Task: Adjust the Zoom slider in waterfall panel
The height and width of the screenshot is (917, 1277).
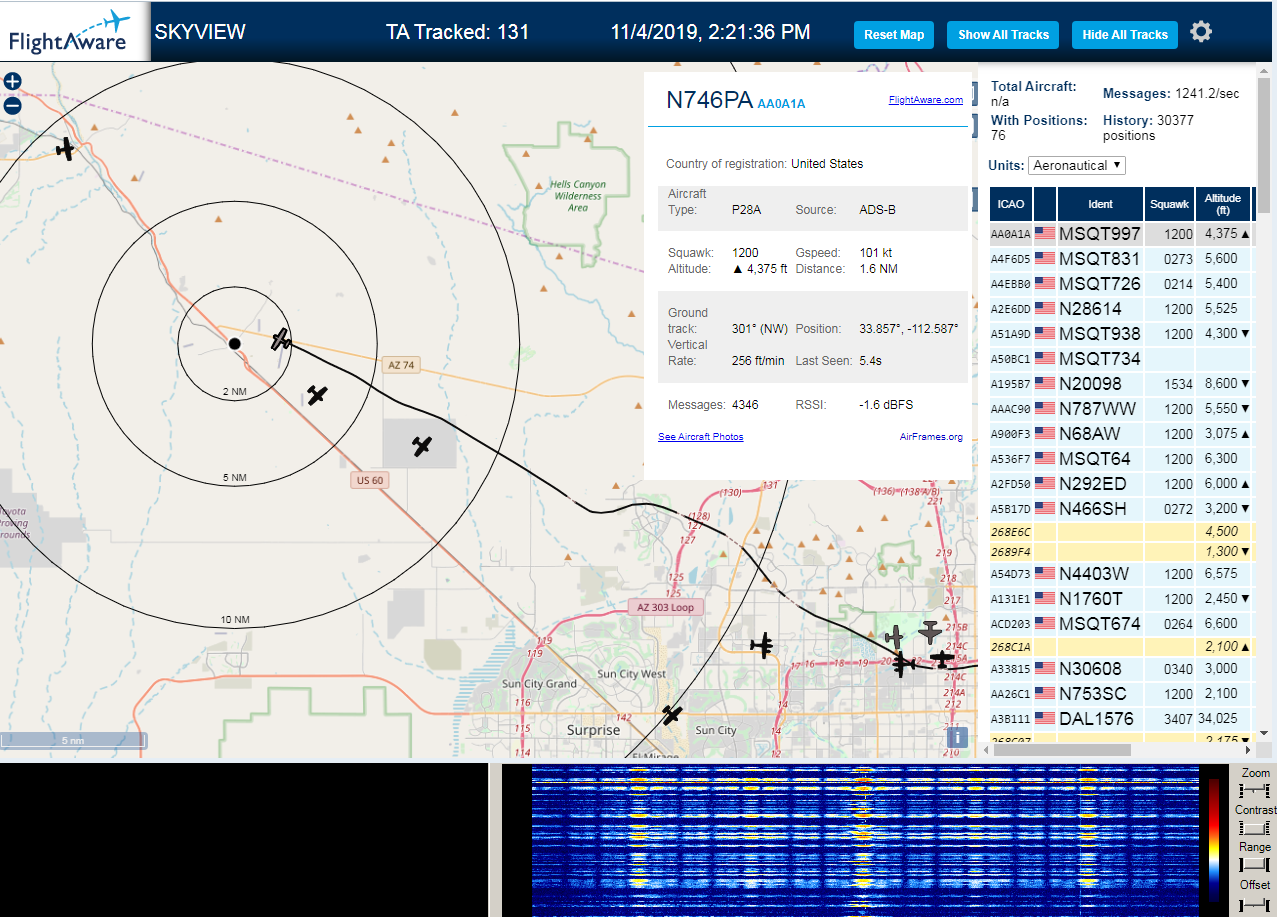Action: 1254,790
